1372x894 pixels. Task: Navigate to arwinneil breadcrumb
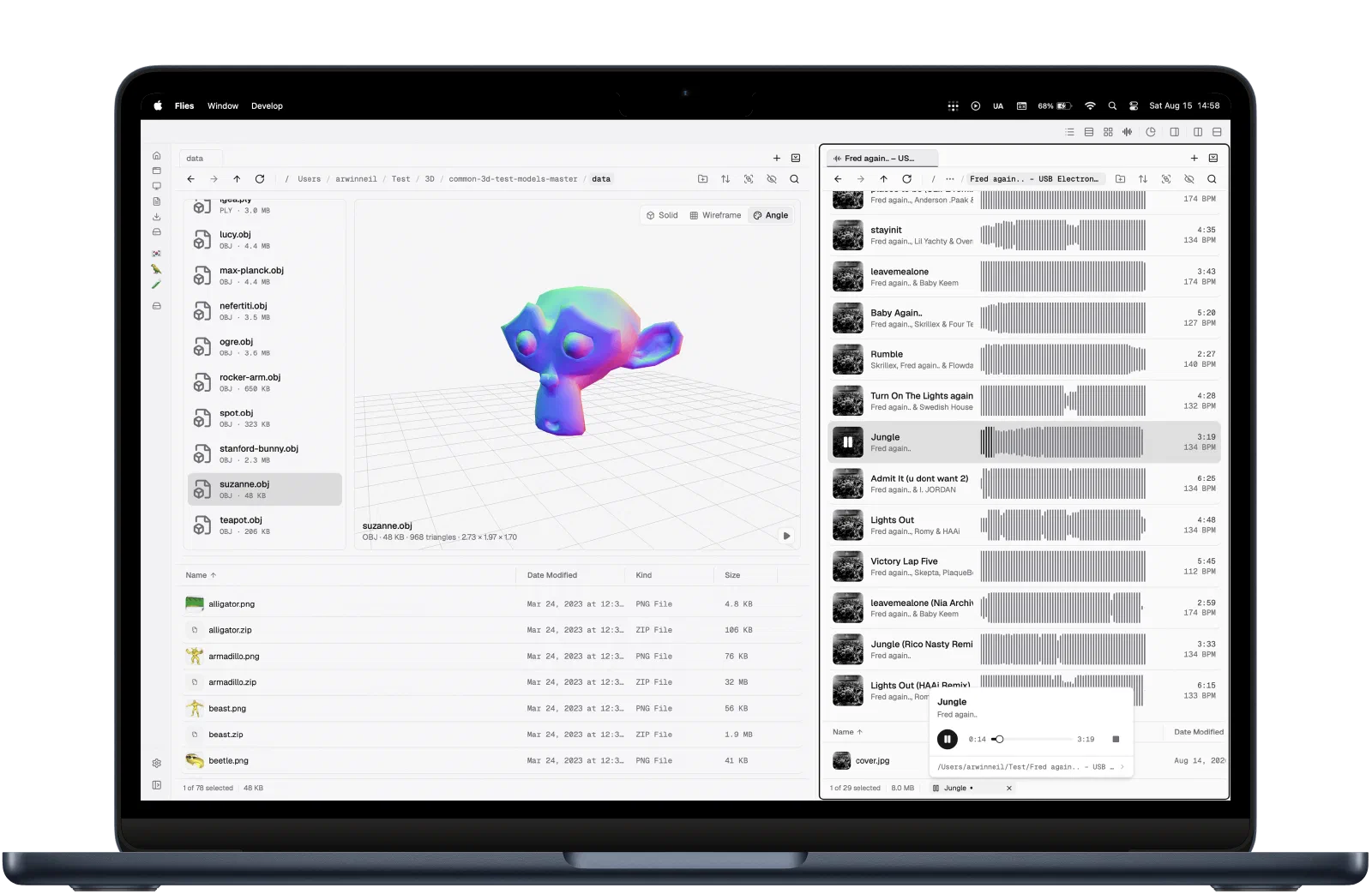[356, 179]
